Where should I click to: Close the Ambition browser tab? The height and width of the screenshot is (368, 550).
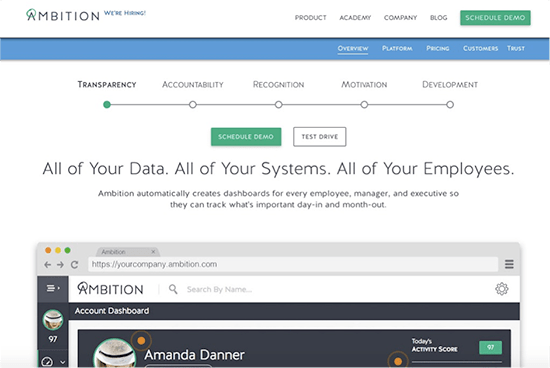tap(153, 252)
